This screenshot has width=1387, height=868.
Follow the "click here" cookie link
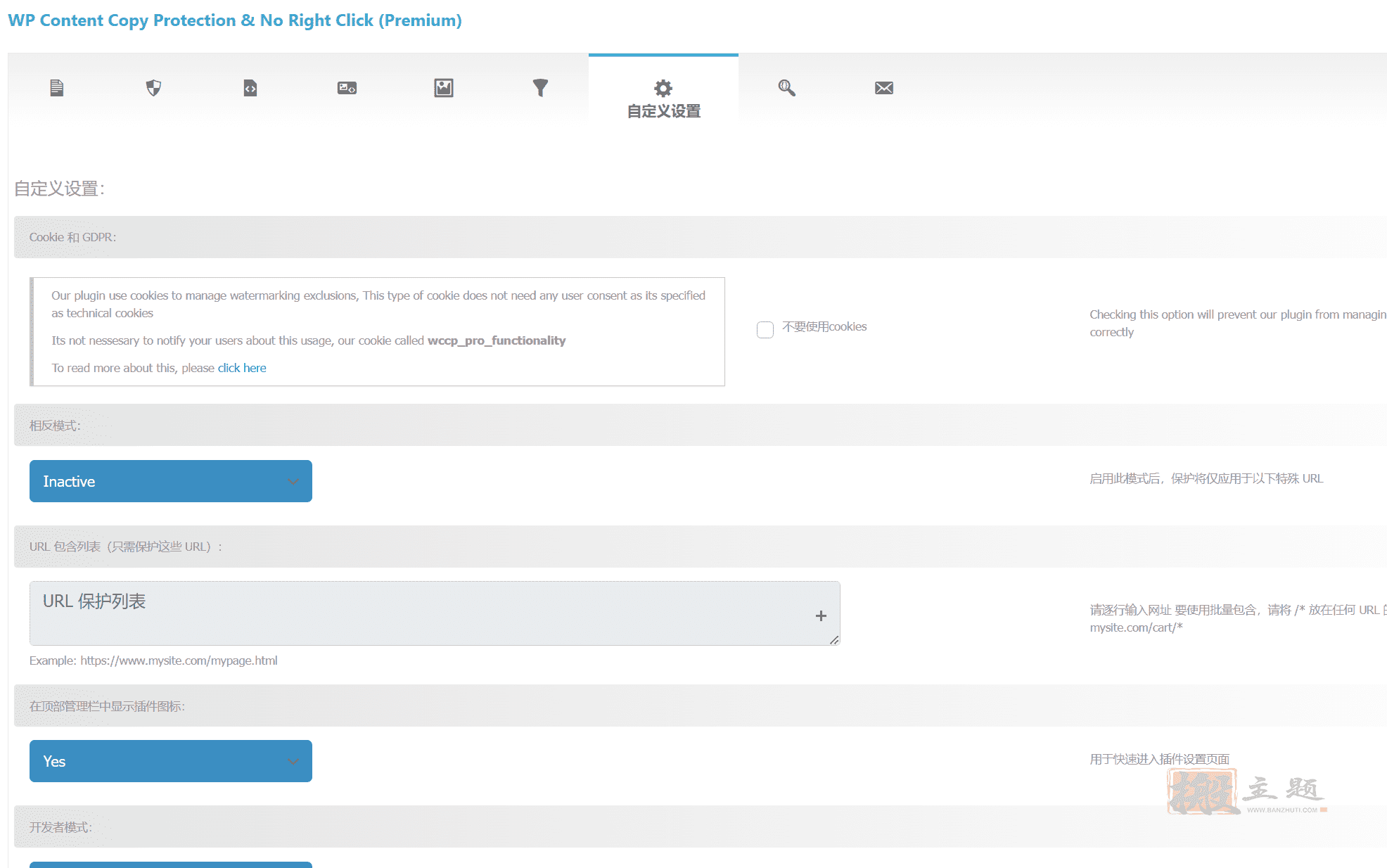pyautogui.click(x=242, y=368)
